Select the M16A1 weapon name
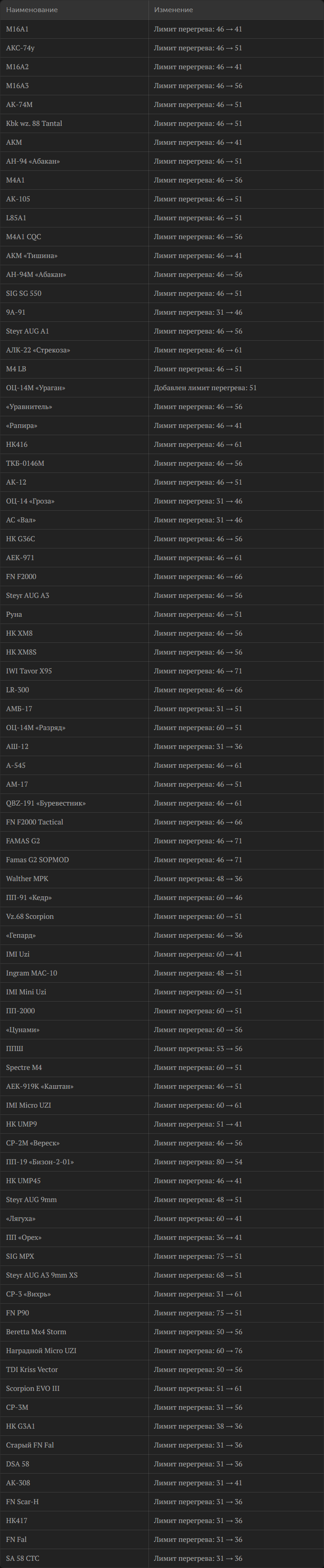 pyautogui.click(x=17, y=29)
